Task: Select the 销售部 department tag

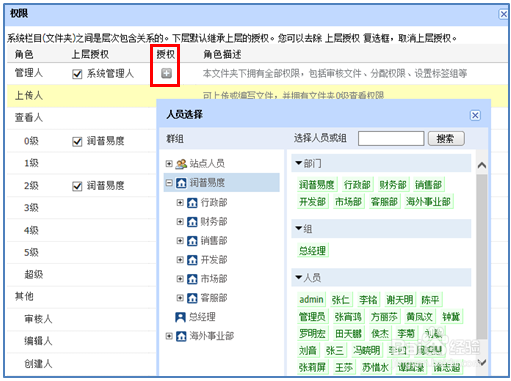Action: coord(428,185)
